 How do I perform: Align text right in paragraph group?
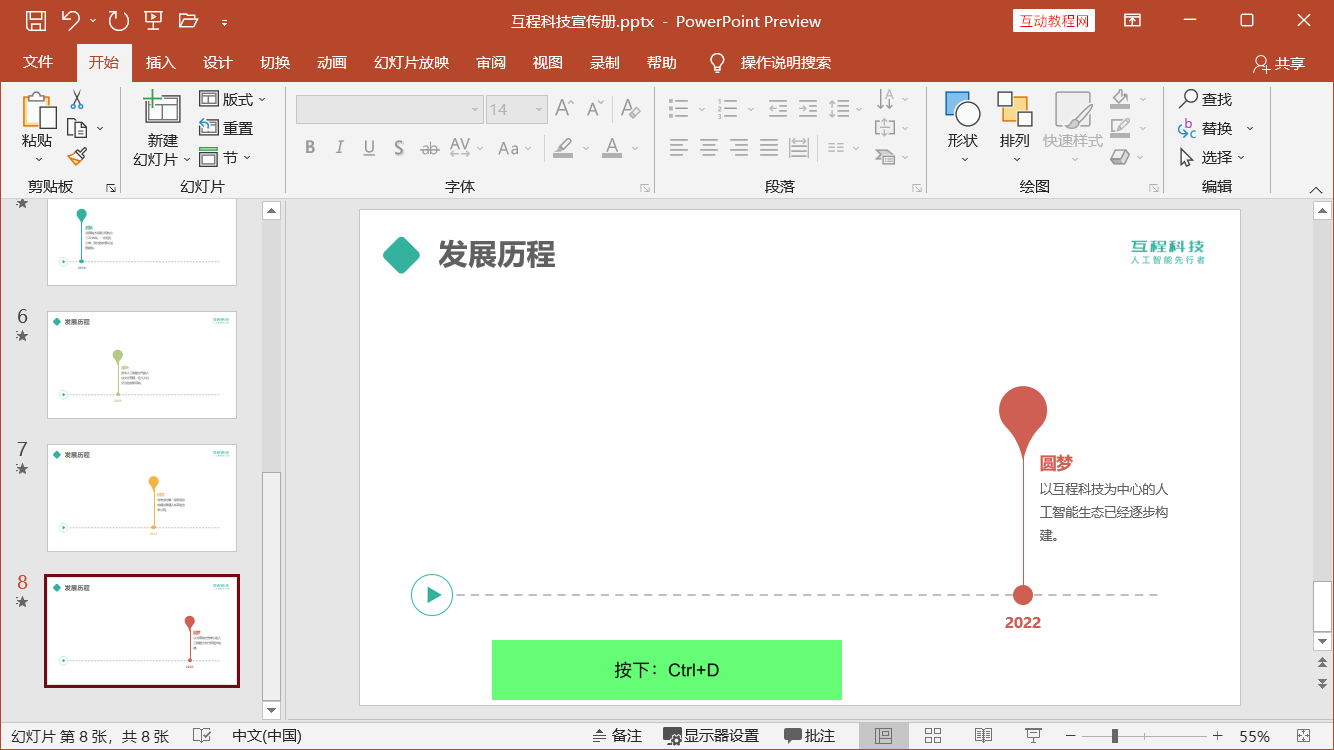(x=739, y=148)
